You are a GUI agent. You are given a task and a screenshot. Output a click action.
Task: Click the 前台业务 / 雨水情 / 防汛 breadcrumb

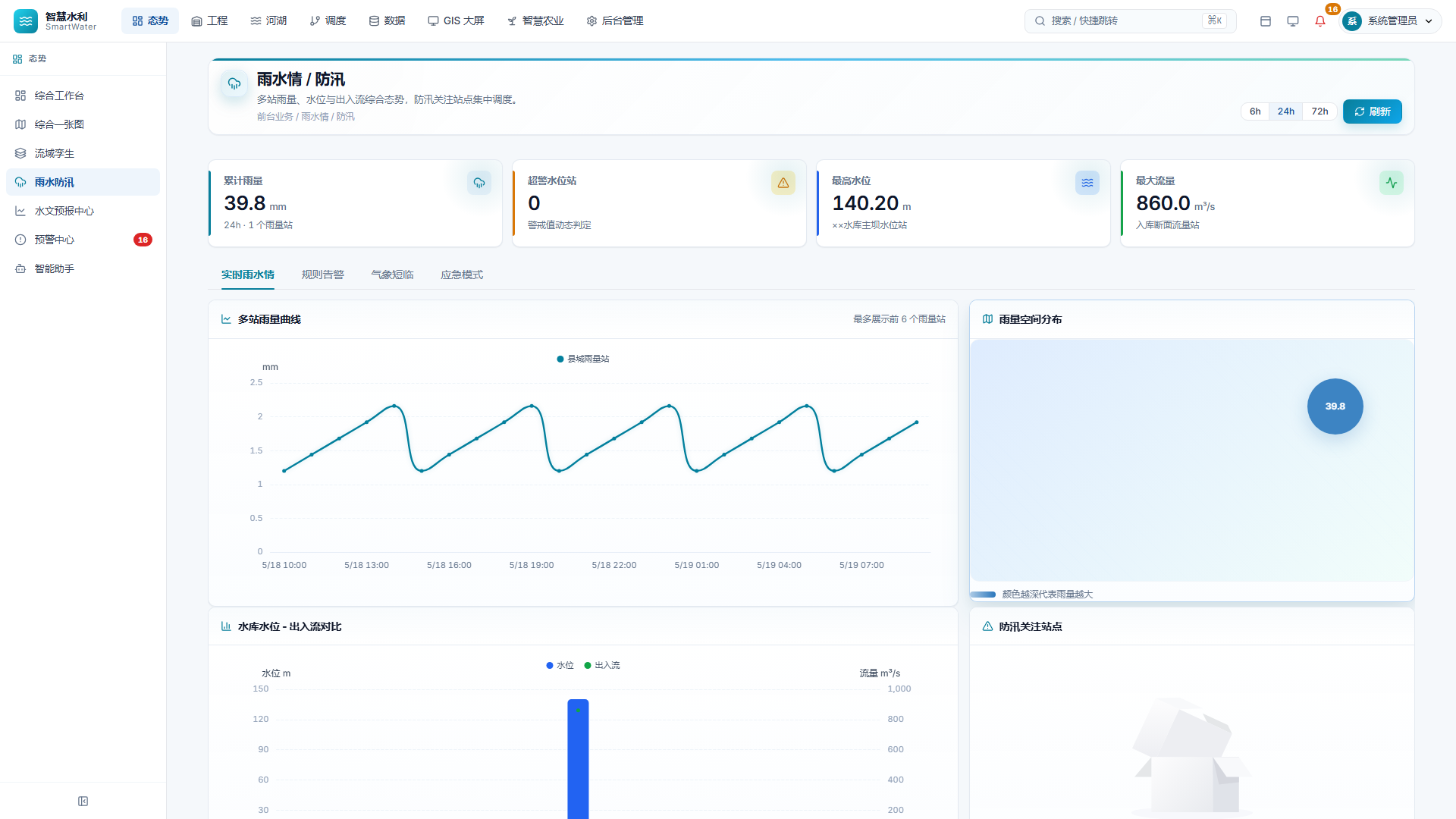pos(306,117)
